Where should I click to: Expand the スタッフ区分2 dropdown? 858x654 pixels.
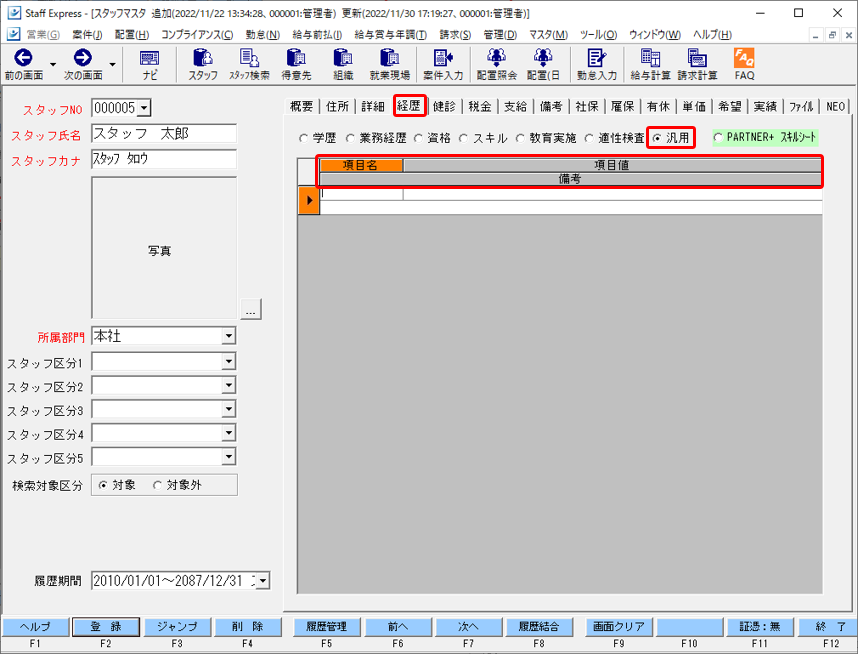(229, 385)
